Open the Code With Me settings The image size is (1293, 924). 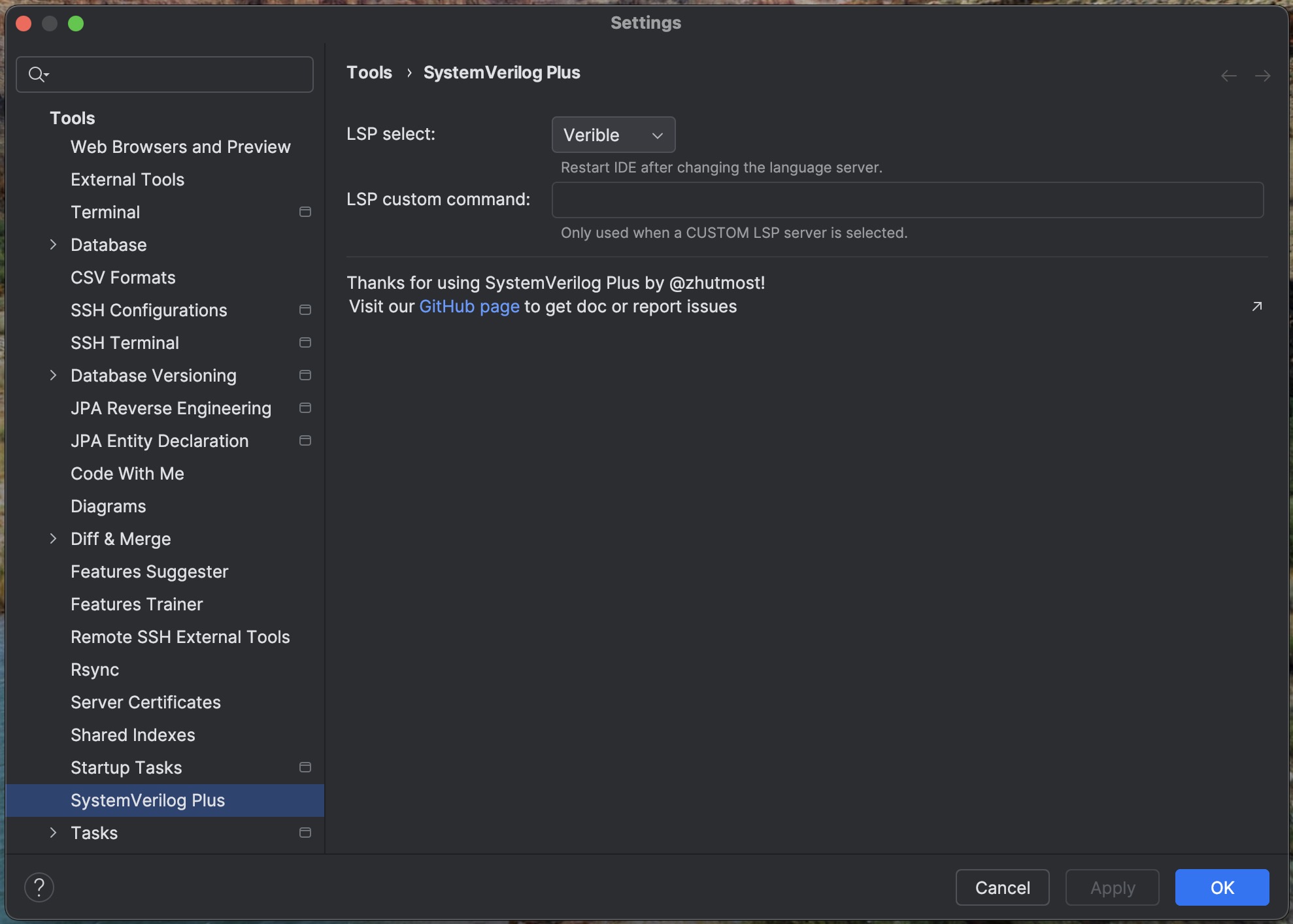tap(127, 473)
